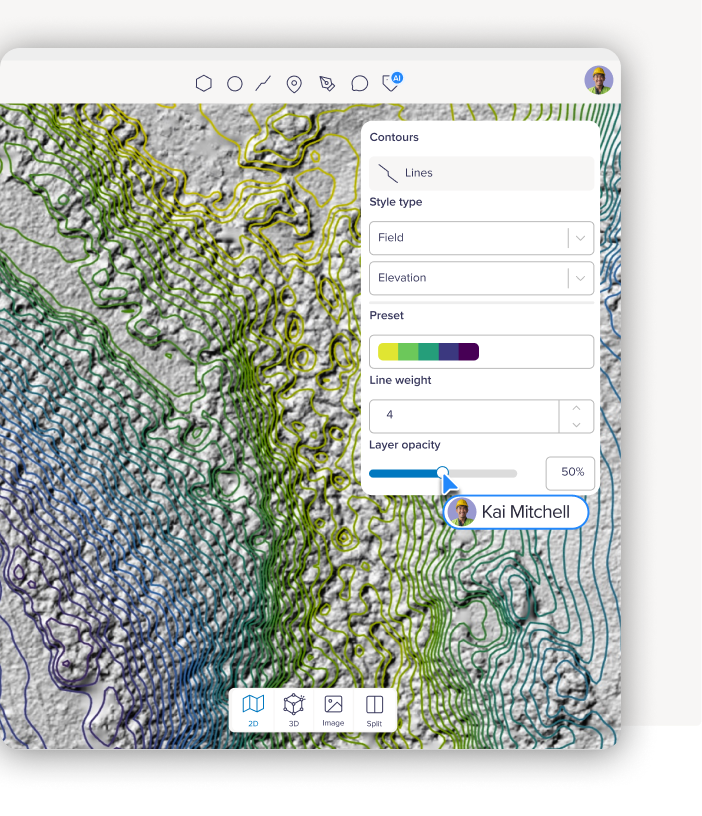Click the Contours panel title
The height and width of the screenshot is (816, 702).
point(394,137)
